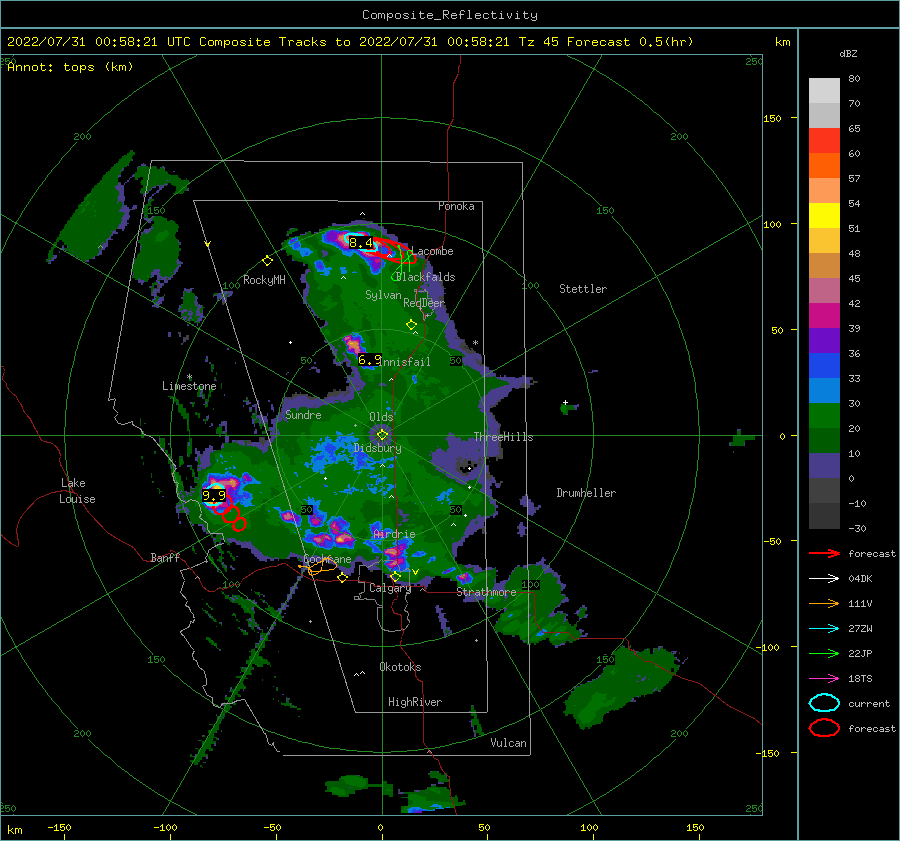Image resolution: width=900 pixels, height=841 pixels.
Task: Click the Strathmore label
Action: tap(486, 592)
